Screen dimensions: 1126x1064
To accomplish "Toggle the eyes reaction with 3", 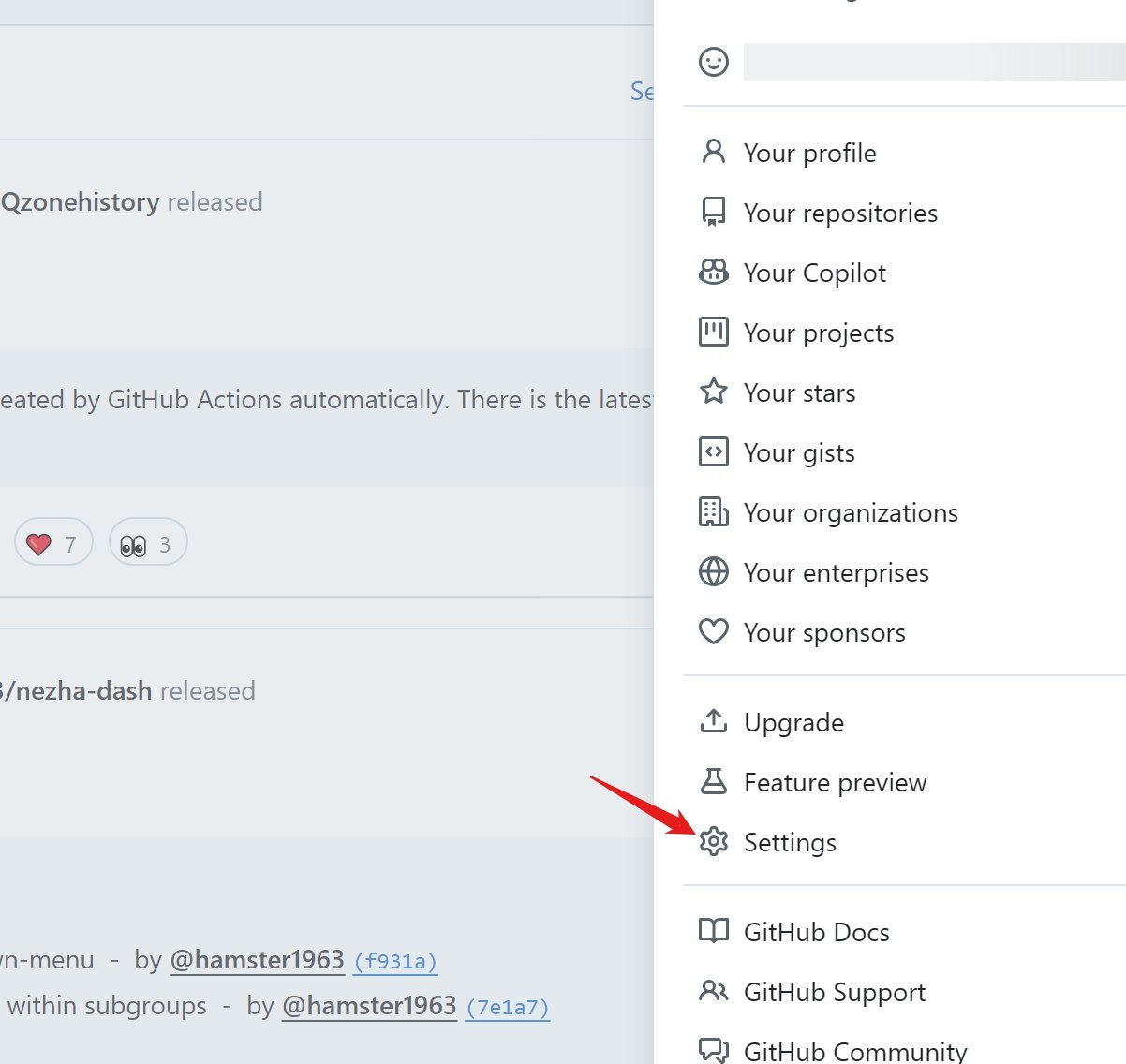I will coord(148,543).
